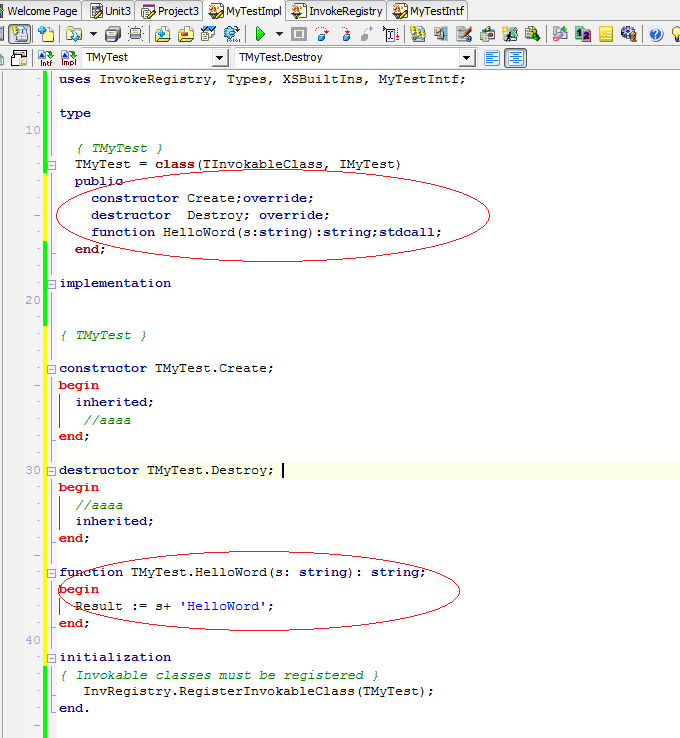680x738 pixels.
Task: Click the centered layout toggle
Action: tap(515, 58)
